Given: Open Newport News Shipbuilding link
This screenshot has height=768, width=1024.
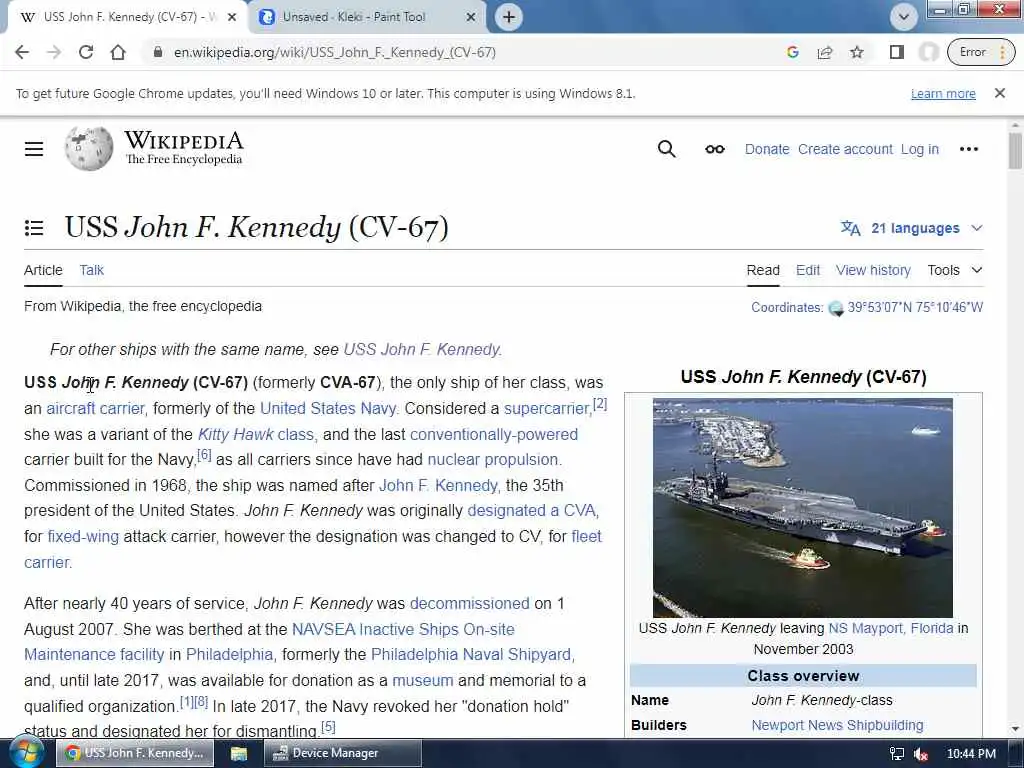Looking at the screenshot, I should [837, 726].
